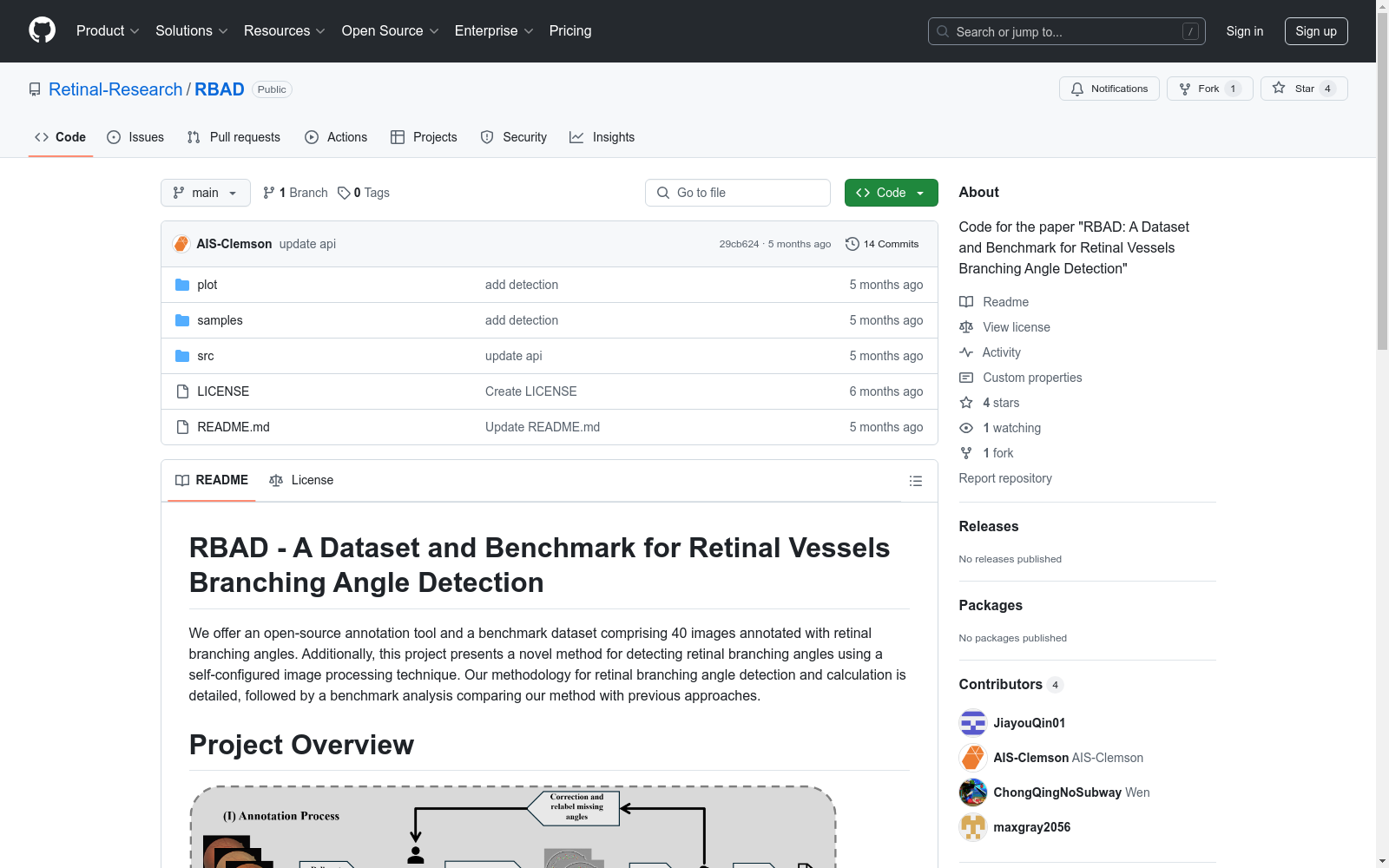
Task: Click the Report repository link
Action: tap(1005, 478)
